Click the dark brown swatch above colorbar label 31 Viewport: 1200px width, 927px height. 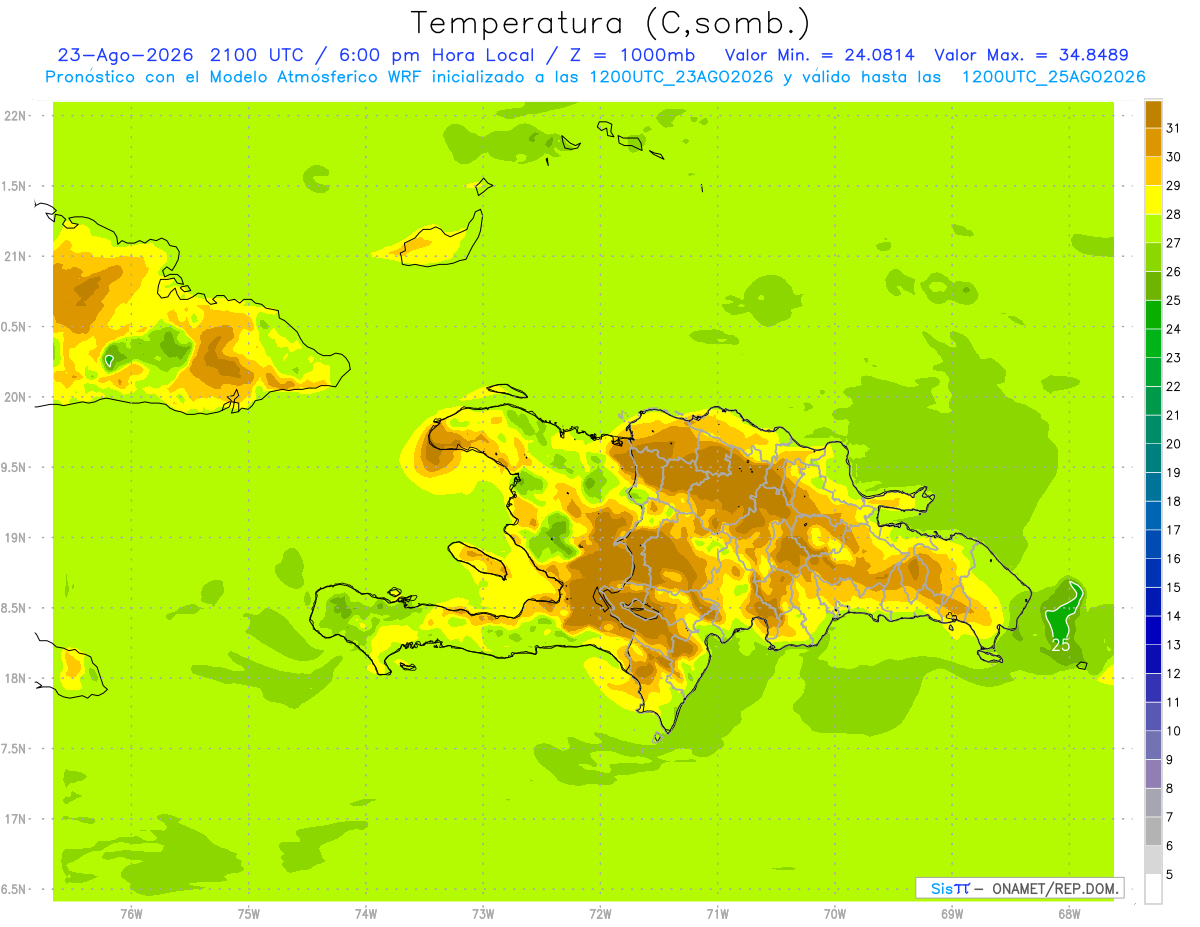tap(1153, 114)
